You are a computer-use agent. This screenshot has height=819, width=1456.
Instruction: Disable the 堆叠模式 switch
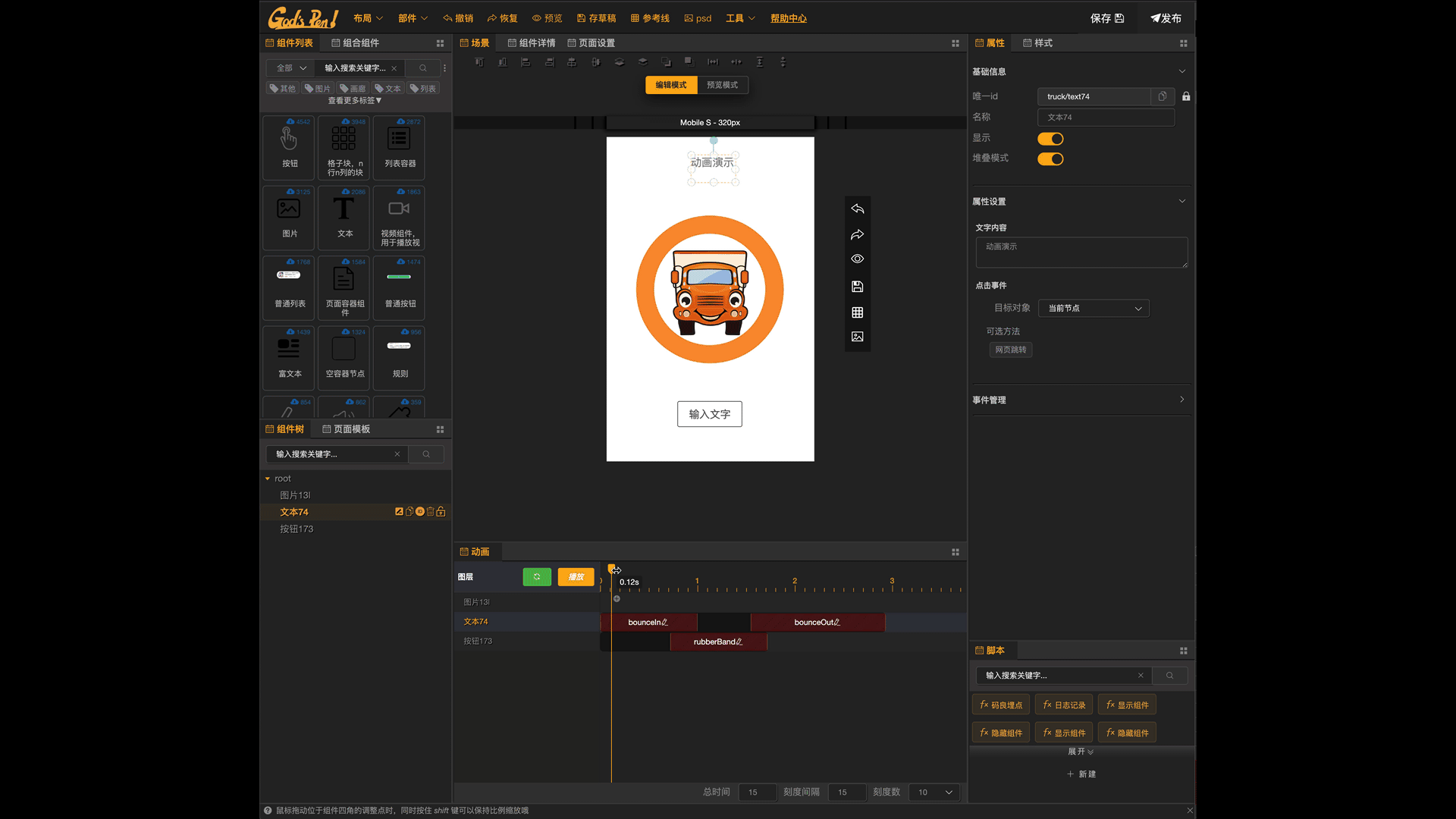click(x=1050, y=159)
